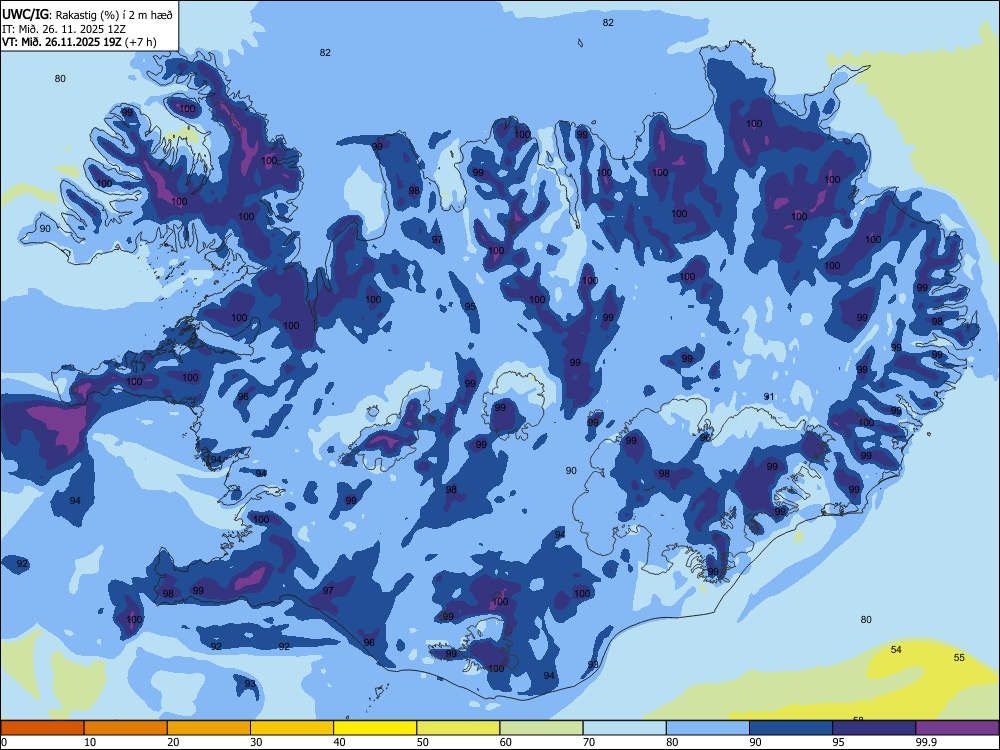Pick the light orange 20–30 legend swatch
Image resolution: width=1000 pixels, height=750 pixels.
click(209, 728)
